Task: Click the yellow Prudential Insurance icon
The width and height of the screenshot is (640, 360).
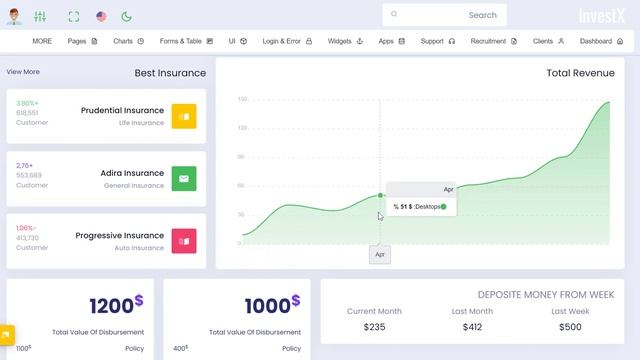Action: [x=184, y=116]
